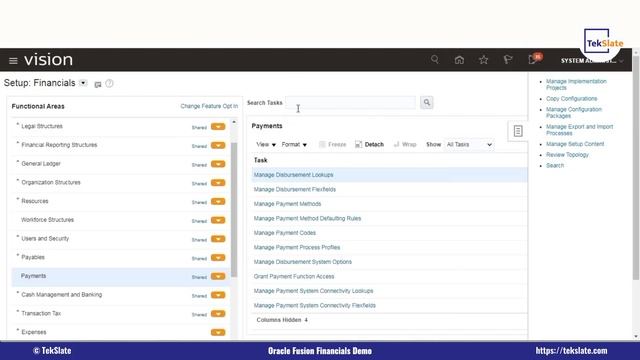The width and height of the screenshot is (640, 360).
Task: Open the Transaction Tax actions dropdown
Action: 218,314
